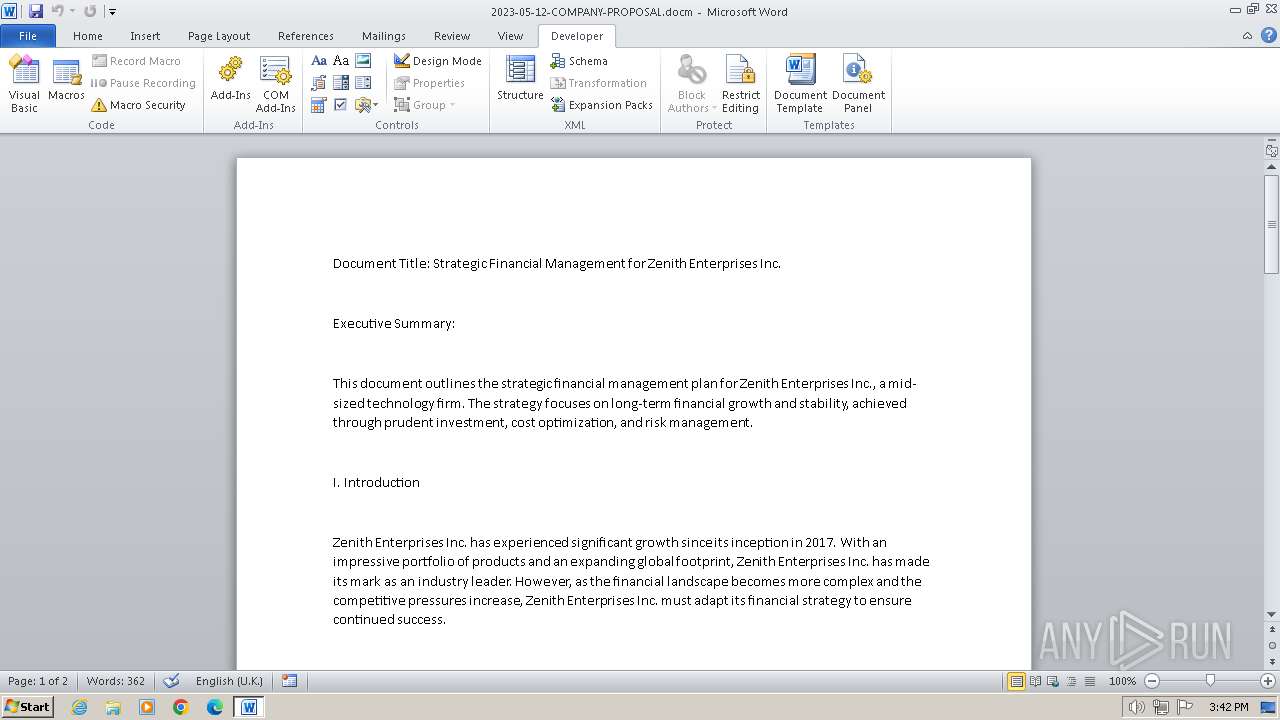Click the zoom slider handle
Image resolution: width=1280 pixels, height=720 pixels.
click(x=1210, y=681)
